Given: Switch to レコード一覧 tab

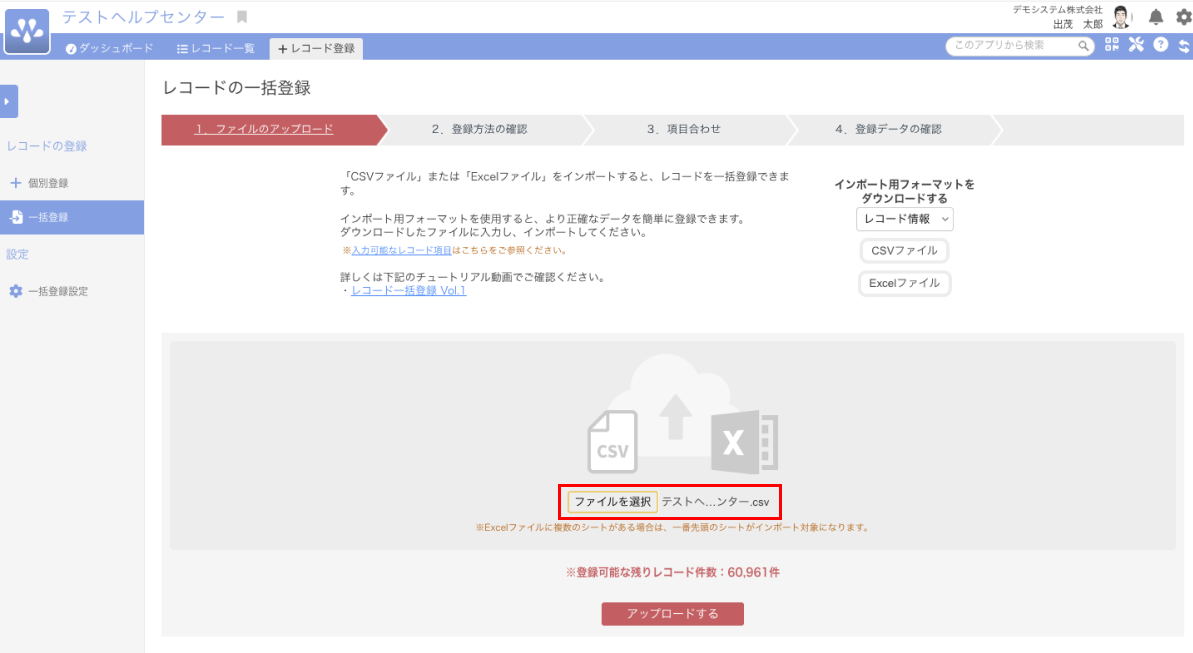Looking at the screenshot, I should [x=216, y=48].
